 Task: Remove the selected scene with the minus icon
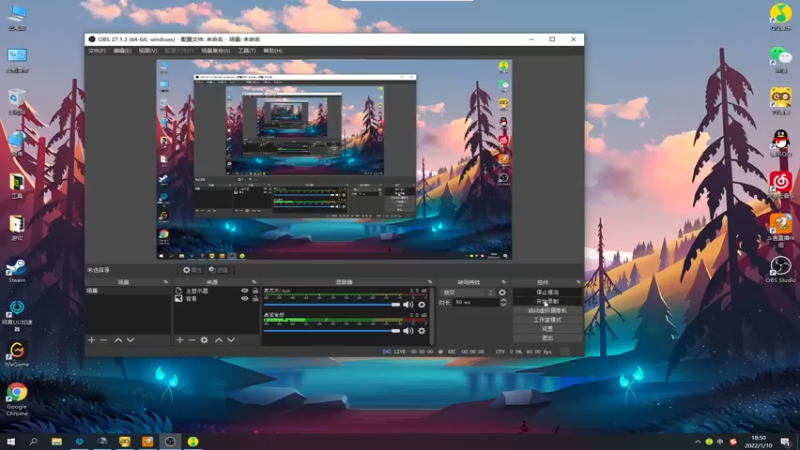pyautogui.click(x=104, y=340)
